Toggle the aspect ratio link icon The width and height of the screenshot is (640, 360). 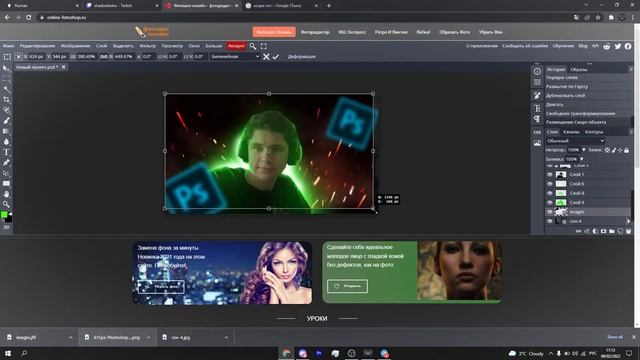click(x=104, y=57)
